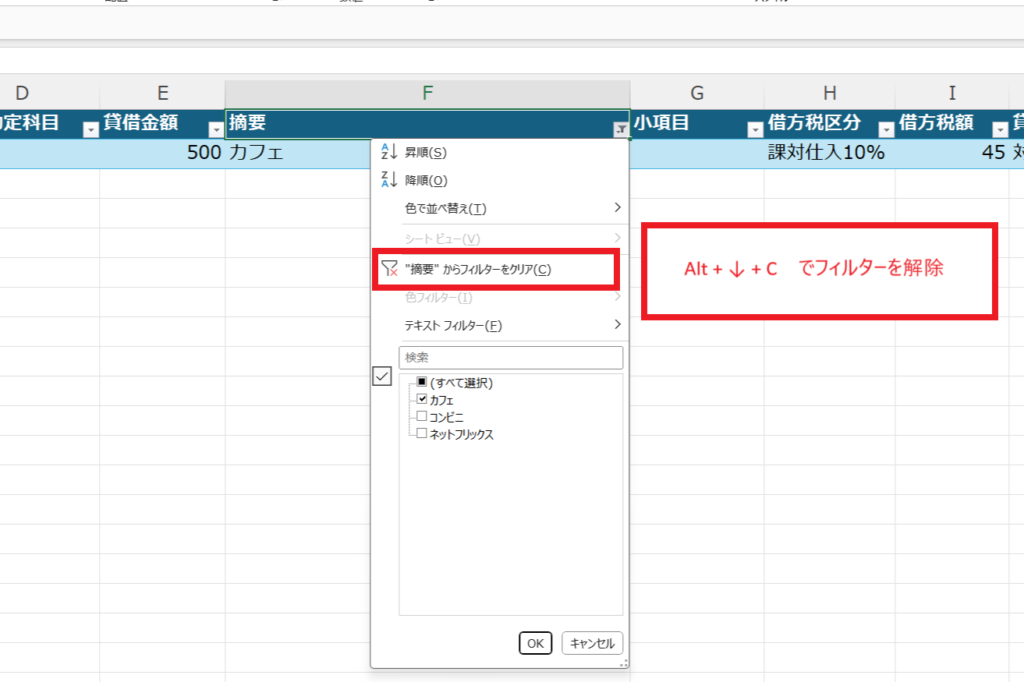Uncheck the カフェ checkbox

click(422, 399)
